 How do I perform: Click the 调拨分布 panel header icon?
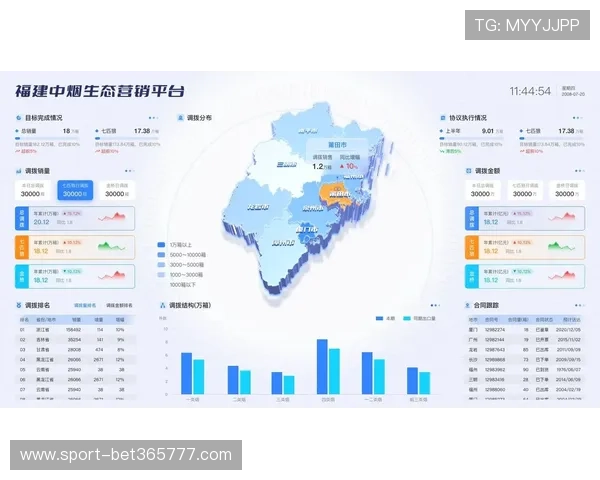click(179, 117)
